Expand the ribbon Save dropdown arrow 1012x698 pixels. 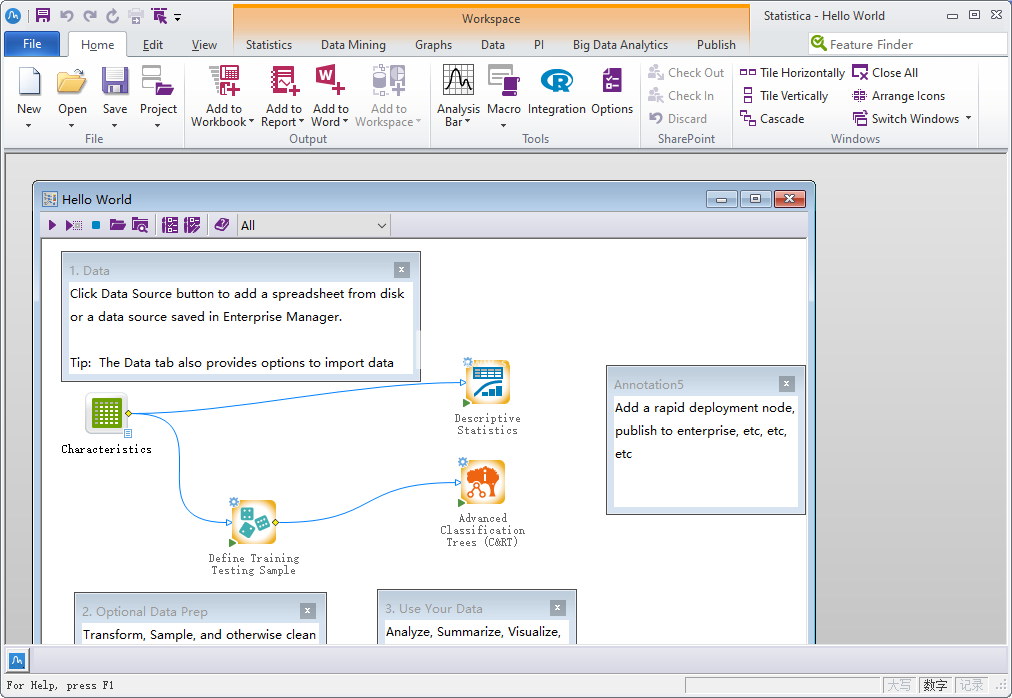(x=115, y=125)
